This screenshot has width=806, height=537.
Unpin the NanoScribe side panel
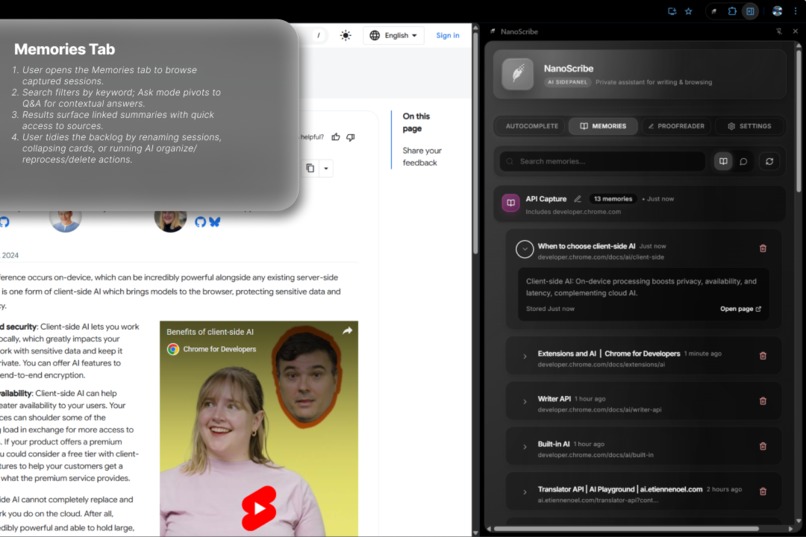click(779, 31)
